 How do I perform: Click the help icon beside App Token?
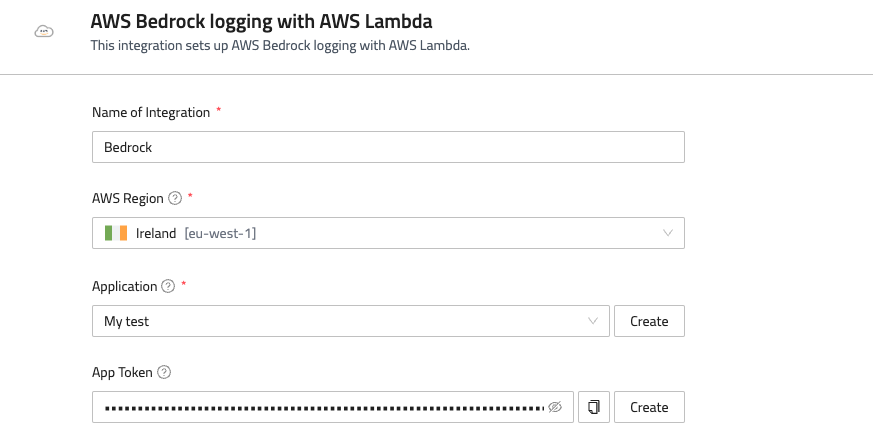(x=164, y=372)
